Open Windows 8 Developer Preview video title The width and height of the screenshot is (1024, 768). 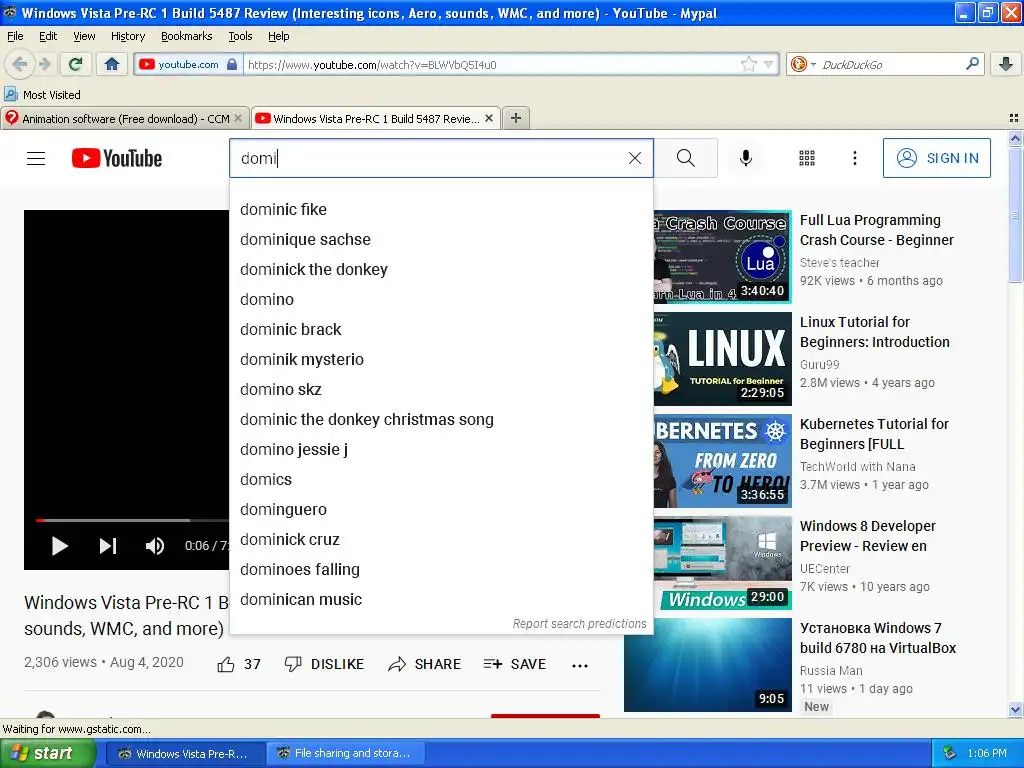pos(867,536)
